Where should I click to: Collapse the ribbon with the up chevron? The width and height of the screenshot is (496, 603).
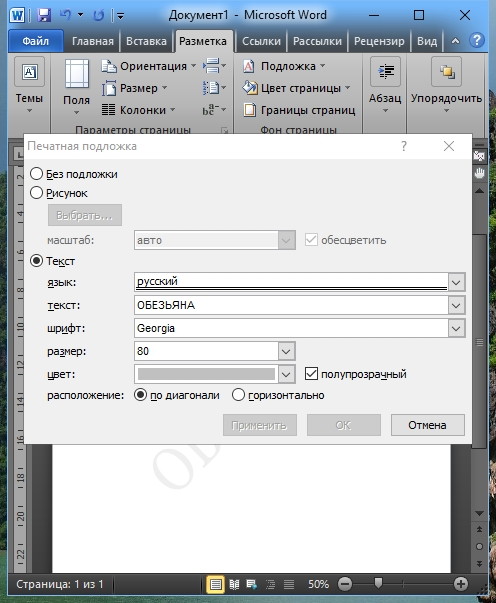456,41
